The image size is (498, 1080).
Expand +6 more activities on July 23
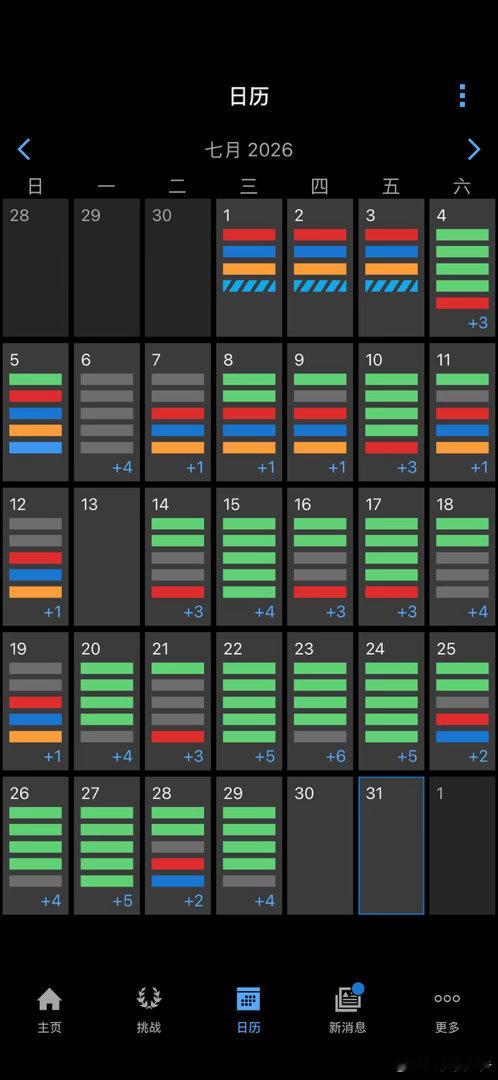click(x=335, y=756)
